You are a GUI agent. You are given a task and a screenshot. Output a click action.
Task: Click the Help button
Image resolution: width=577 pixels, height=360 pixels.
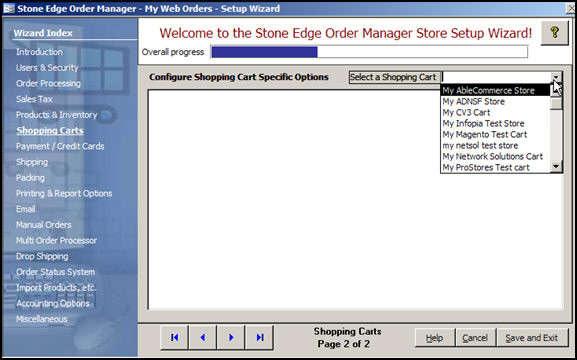pos(434,338)
